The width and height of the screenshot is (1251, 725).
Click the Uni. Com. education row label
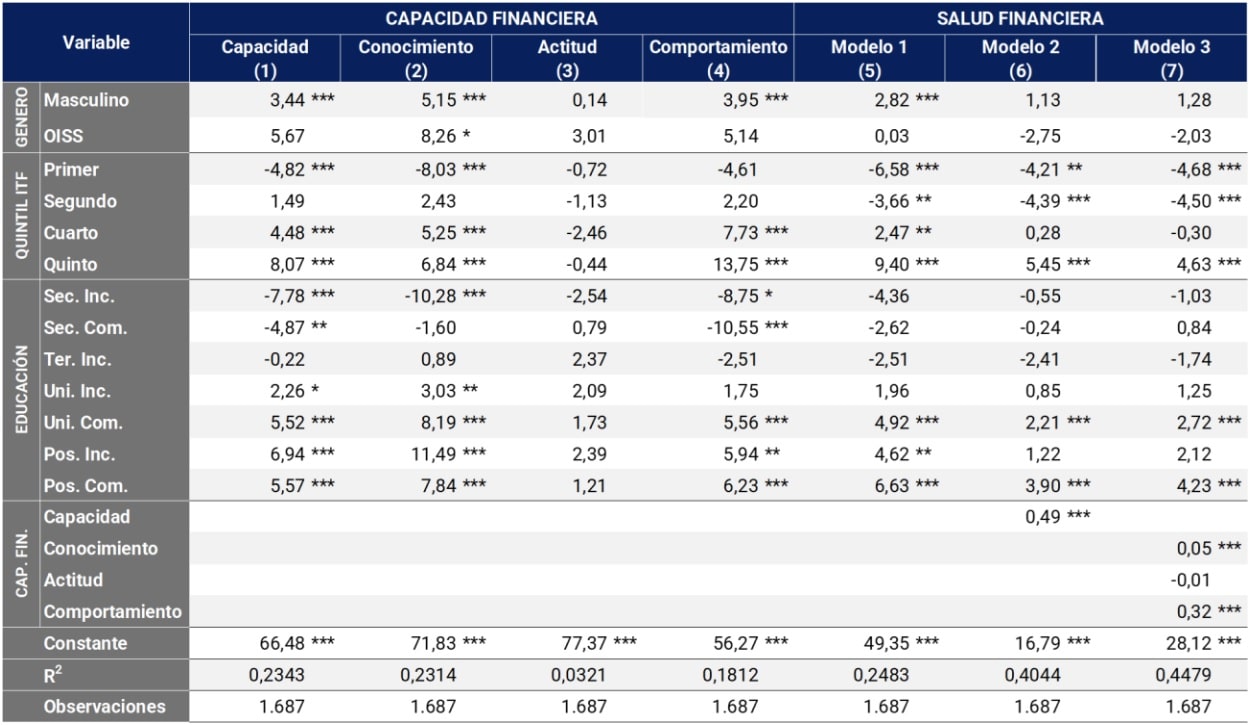84,423
